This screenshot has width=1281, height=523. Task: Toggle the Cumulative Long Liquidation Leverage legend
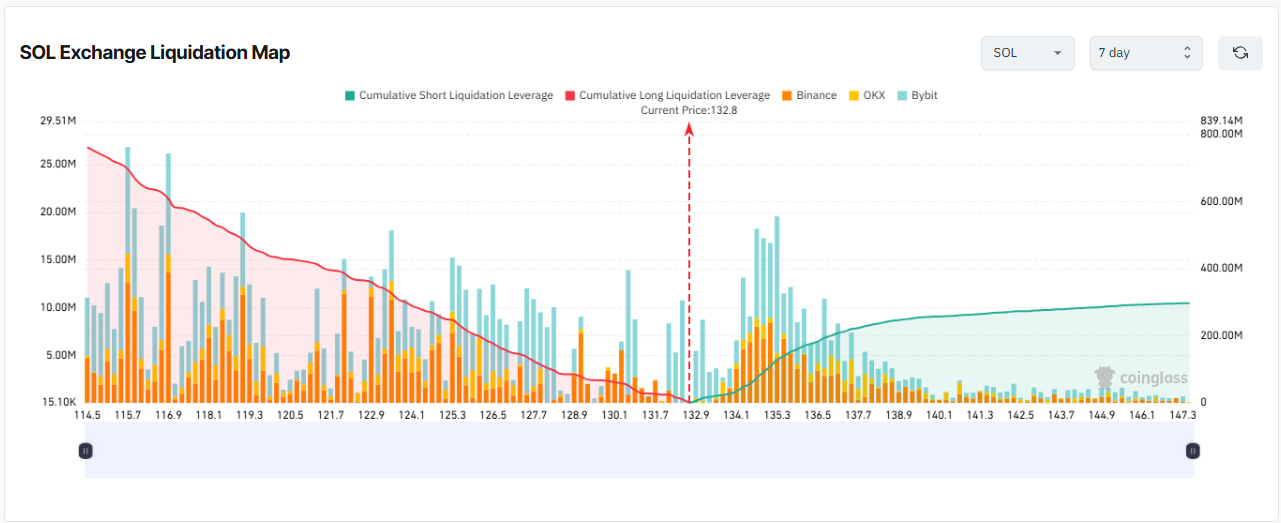click(667, 95)
